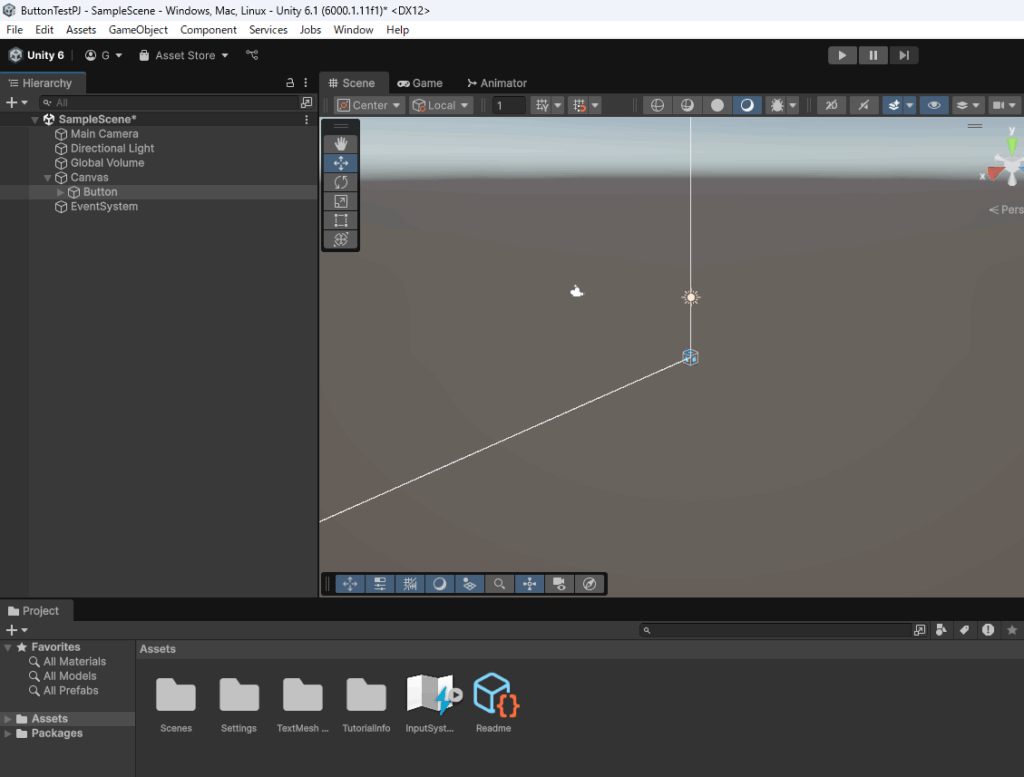This screenshot has height=777, width=1024.
Task: Select the Scale tool
Action: (341, 201)
